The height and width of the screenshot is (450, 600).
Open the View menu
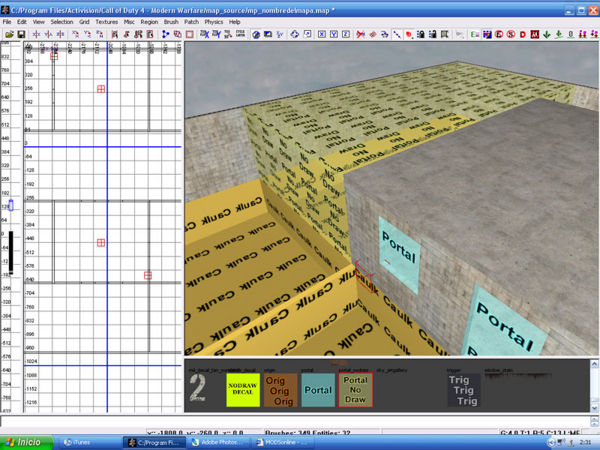pos(39,22)
